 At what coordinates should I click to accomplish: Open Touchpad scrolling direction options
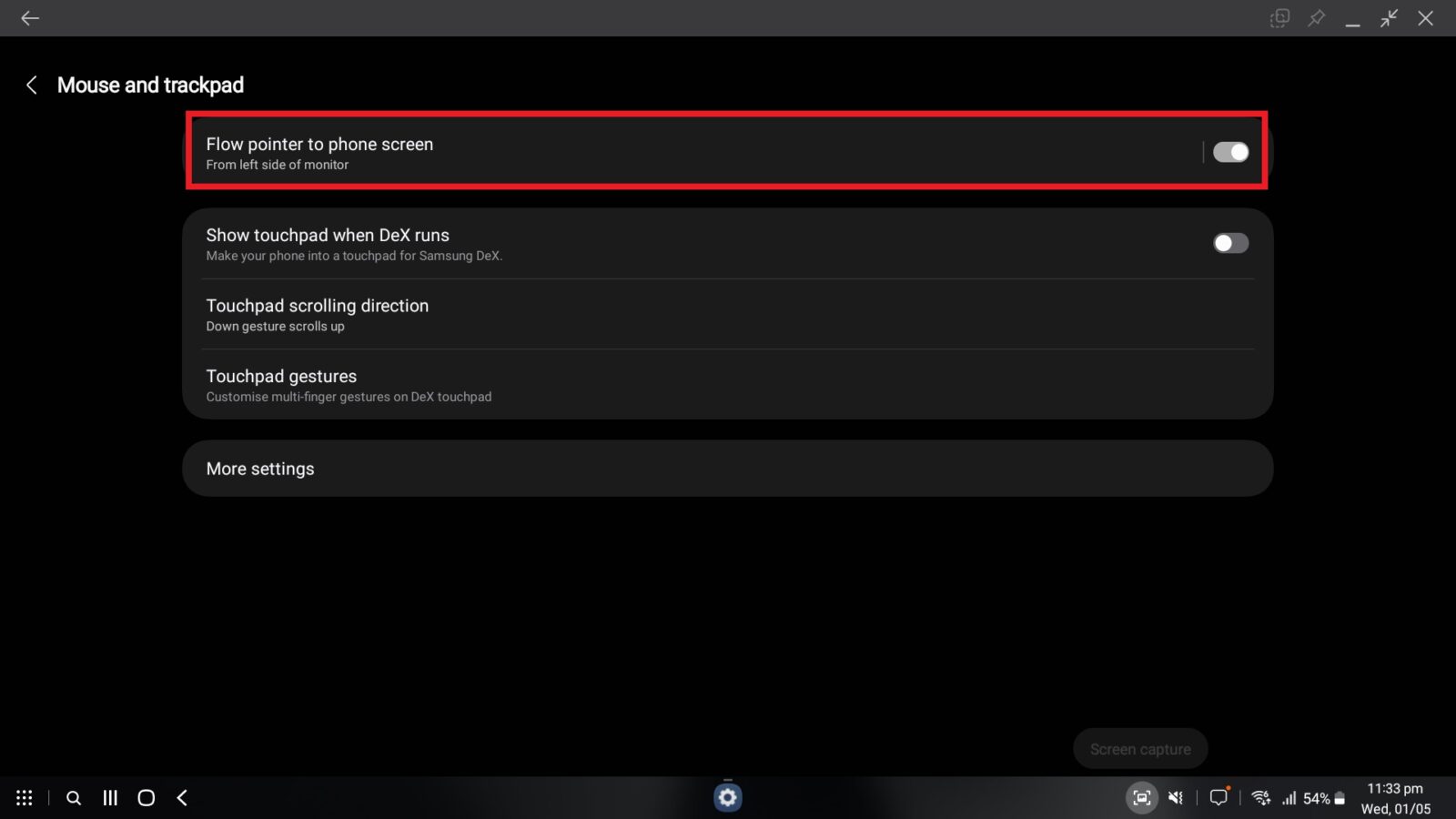727,314
